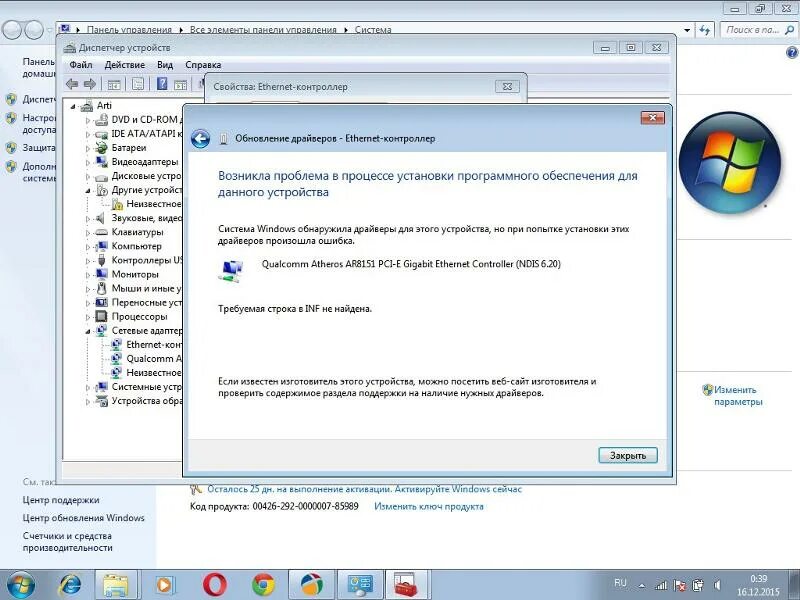800x600 pixels.
Task: Expand the Клавиатуры category arrow
Action: pos(88,233)
